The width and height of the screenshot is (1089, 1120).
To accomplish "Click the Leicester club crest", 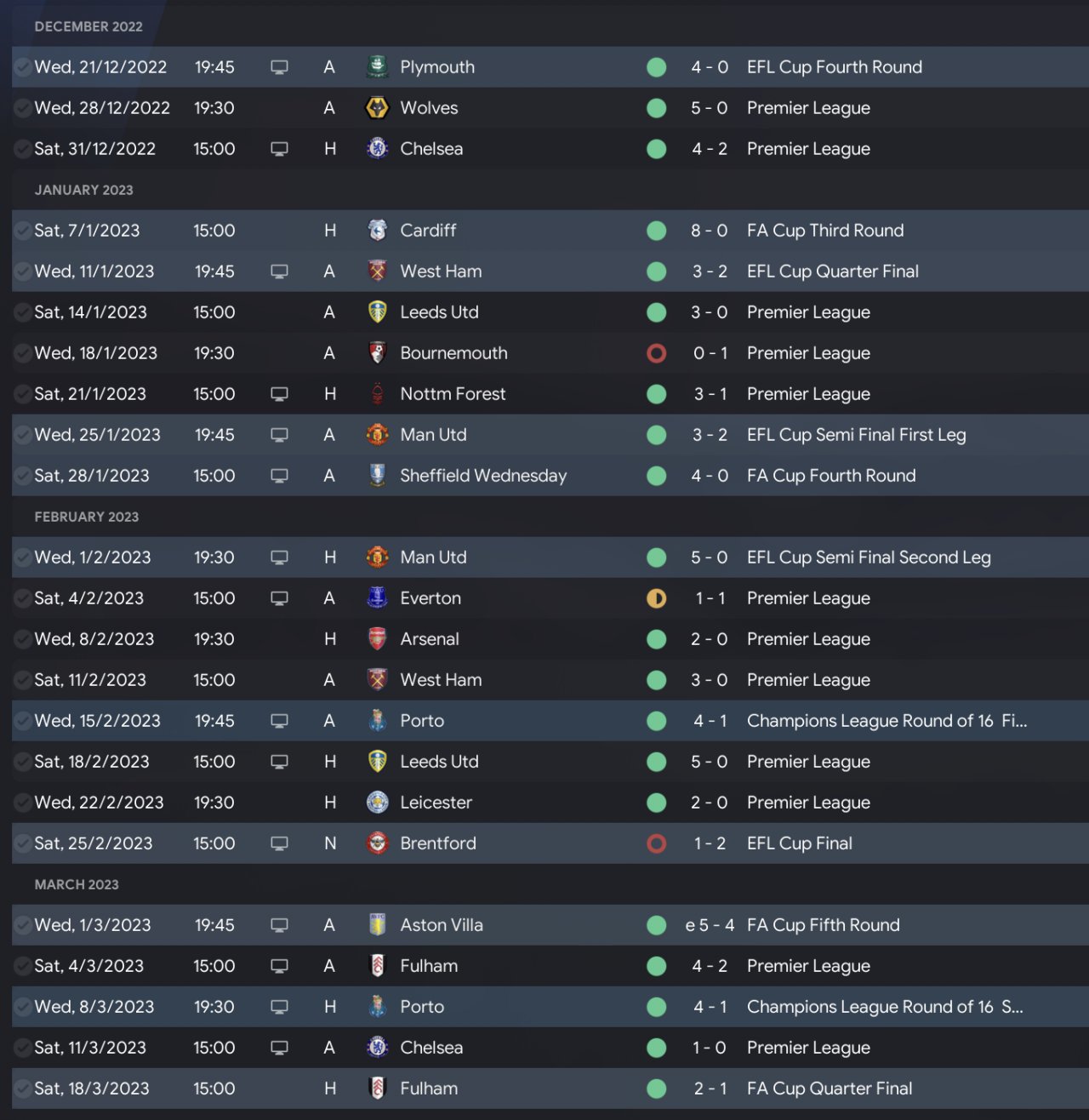I will [x=377, y=803].
